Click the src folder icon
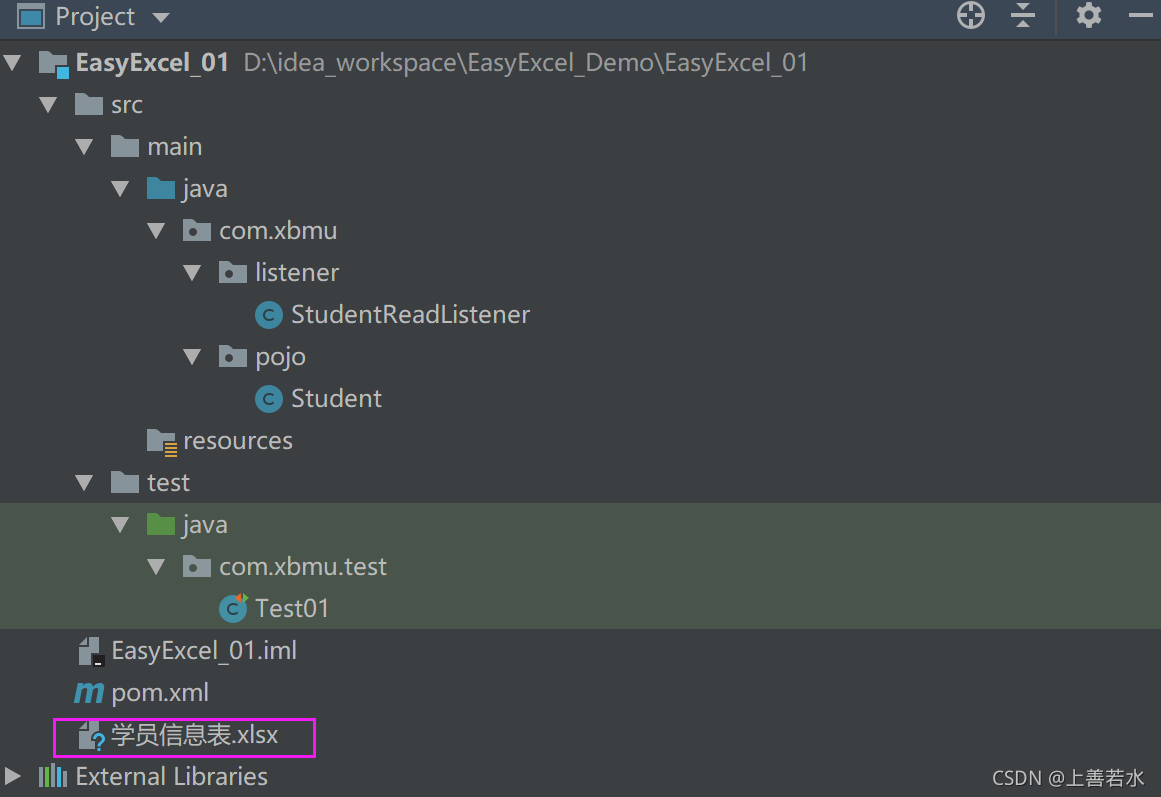The width and height of the screenshot is (1161, 797). (x=89, y=104)
